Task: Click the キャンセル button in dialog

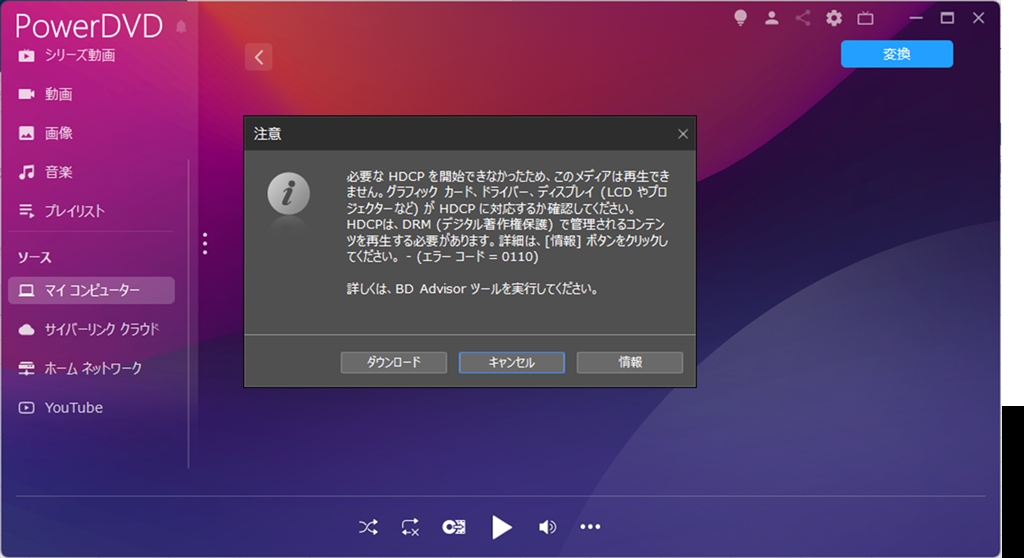Action: (x=512, y=363)
